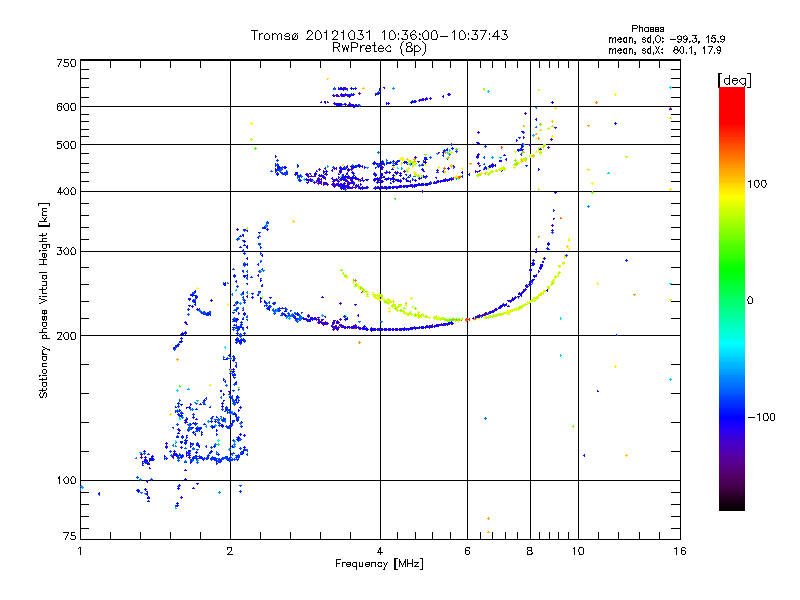
Task: Click the colorbar label '-100'
Action: [x=762, y=417]
